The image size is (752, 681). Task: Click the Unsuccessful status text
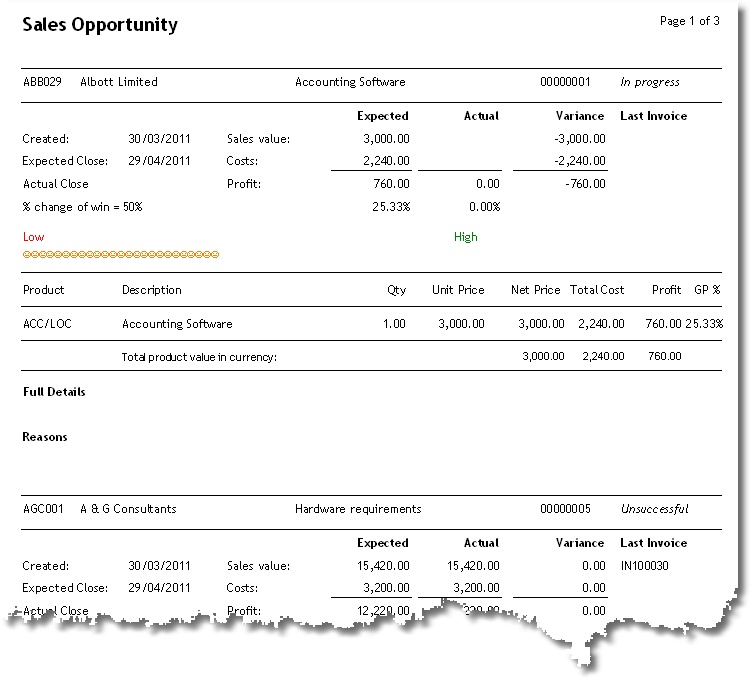pos(654,509)
